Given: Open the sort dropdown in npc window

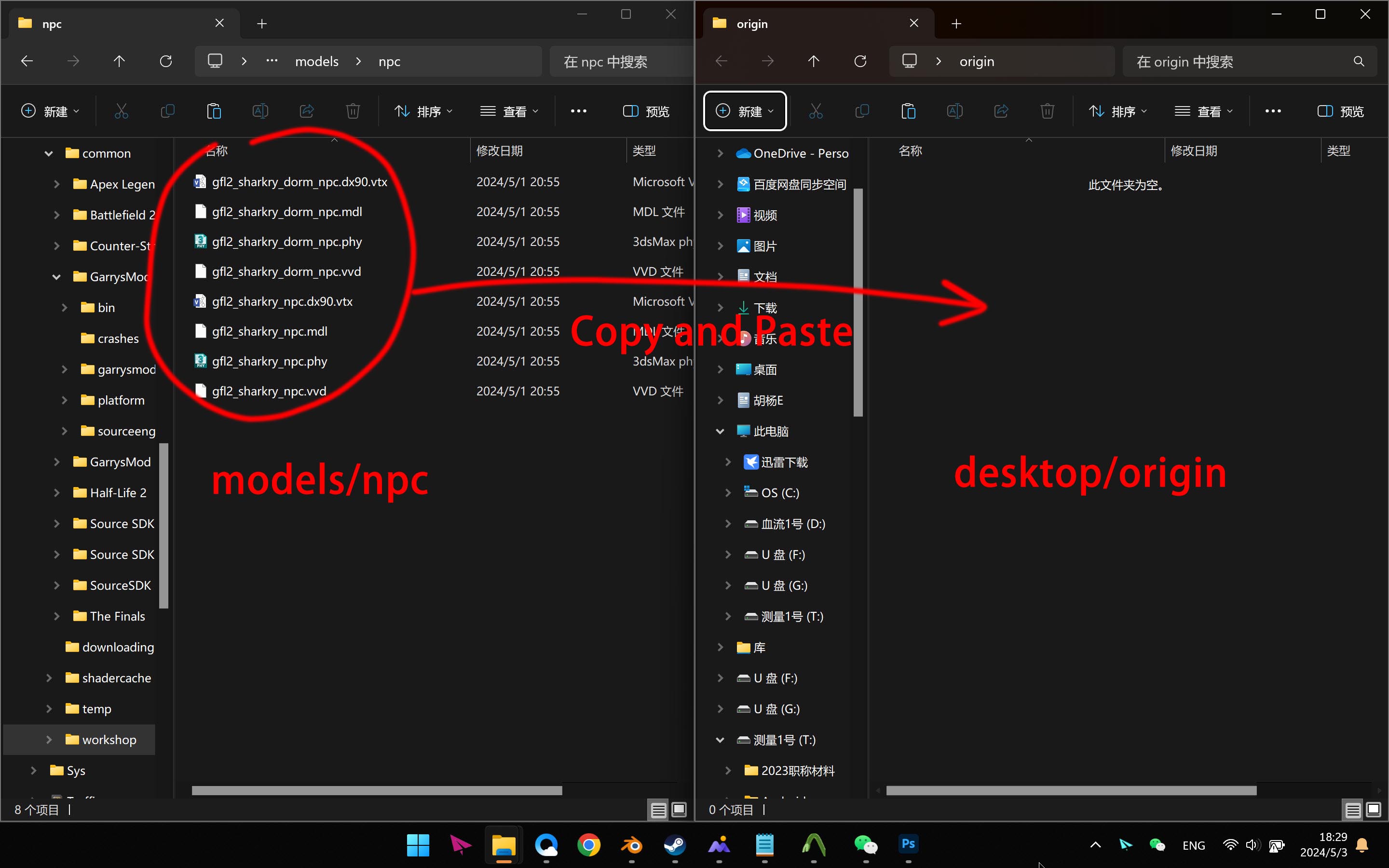Looking at the screenshot, I should (x=423, y=111).
